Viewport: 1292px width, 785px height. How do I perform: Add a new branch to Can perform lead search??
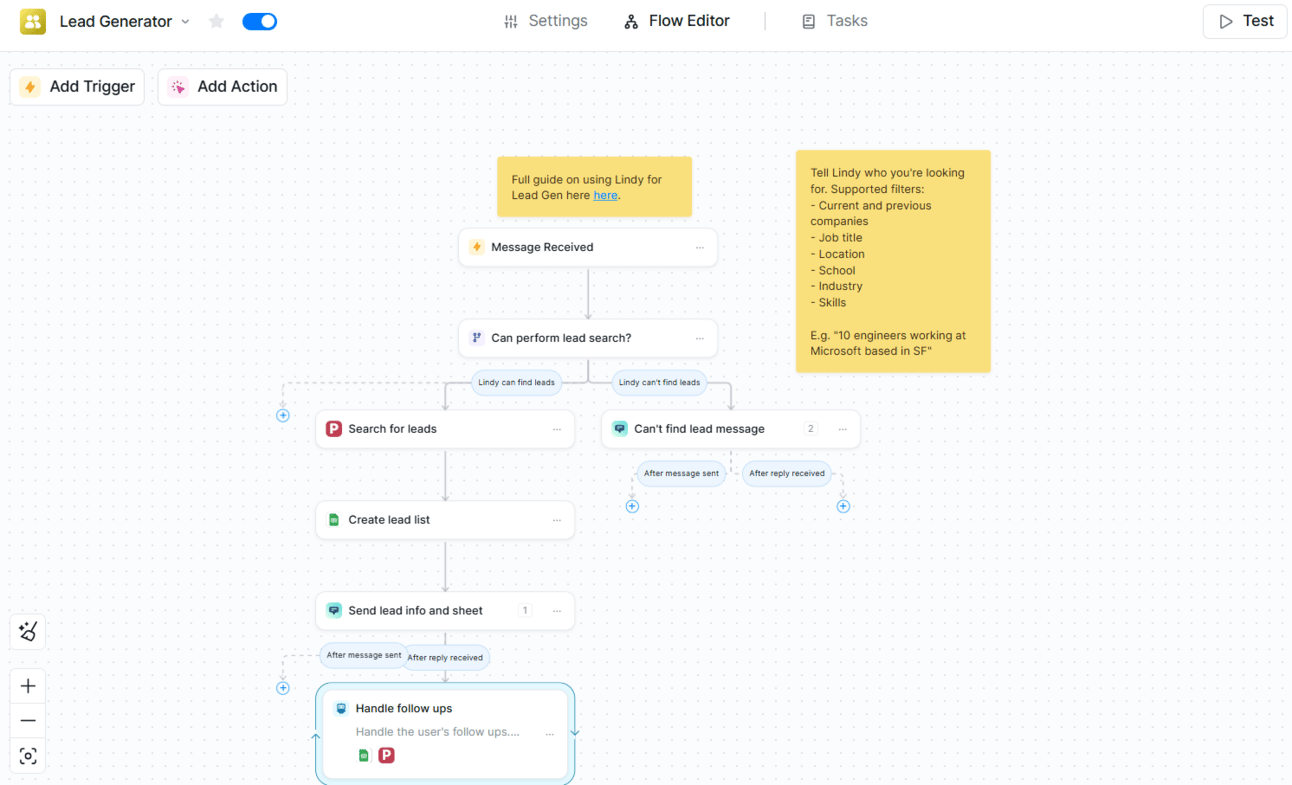pos(283,415)
